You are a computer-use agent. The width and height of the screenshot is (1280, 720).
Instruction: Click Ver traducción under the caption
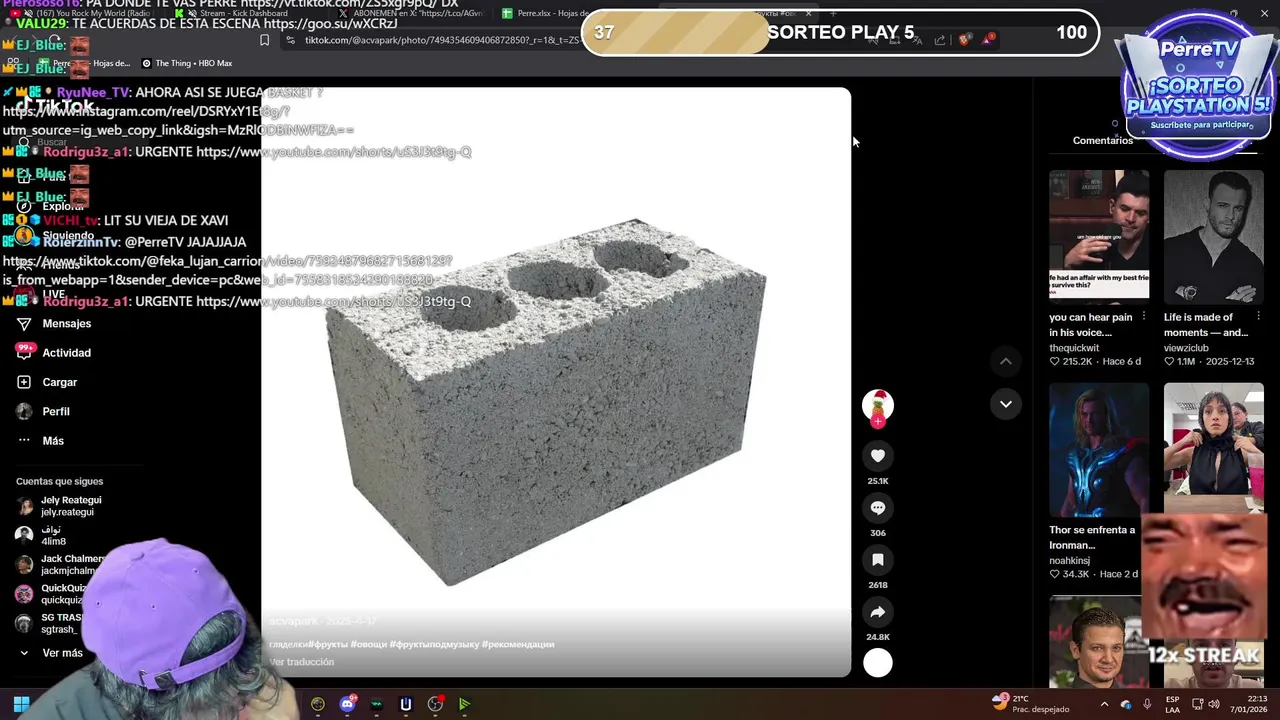click(301, 662)
